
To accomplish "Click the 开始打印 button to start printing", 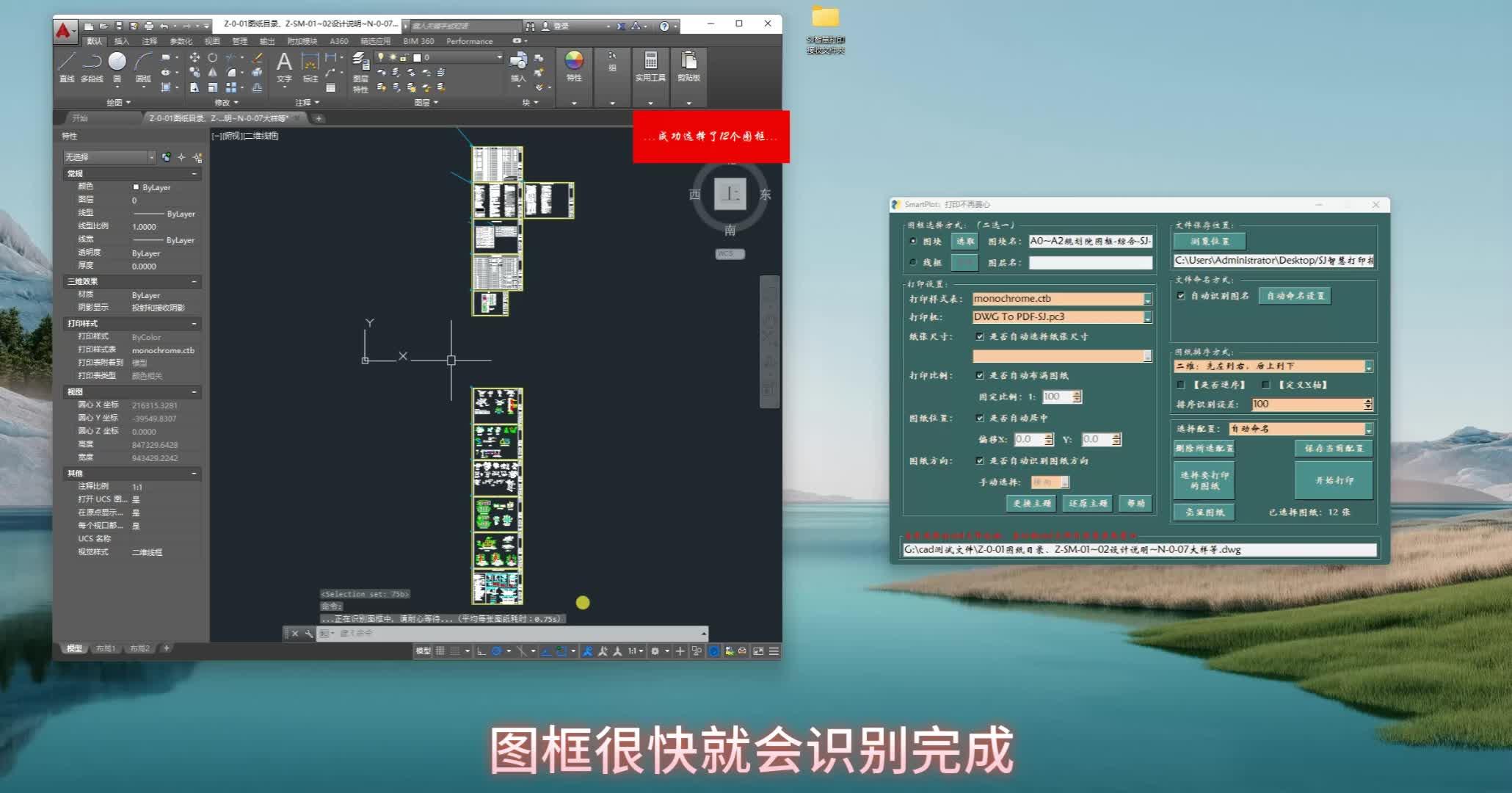I will pyautogui.click(x=1333, y=480).
